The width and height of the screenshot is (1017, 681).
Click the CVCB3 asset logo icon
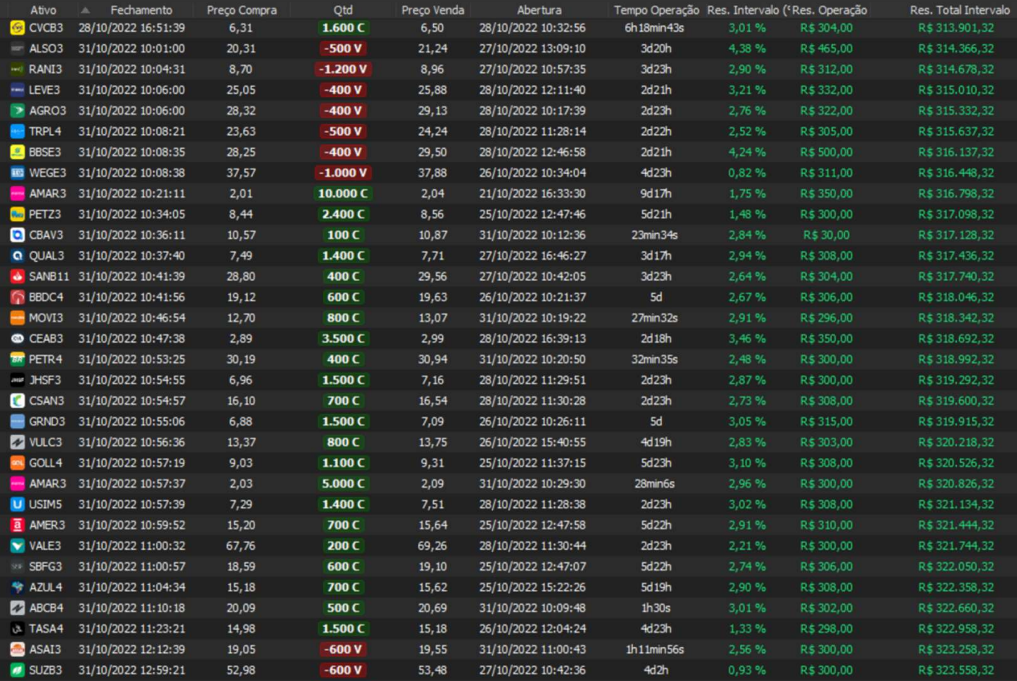click(x=17, y=28)
